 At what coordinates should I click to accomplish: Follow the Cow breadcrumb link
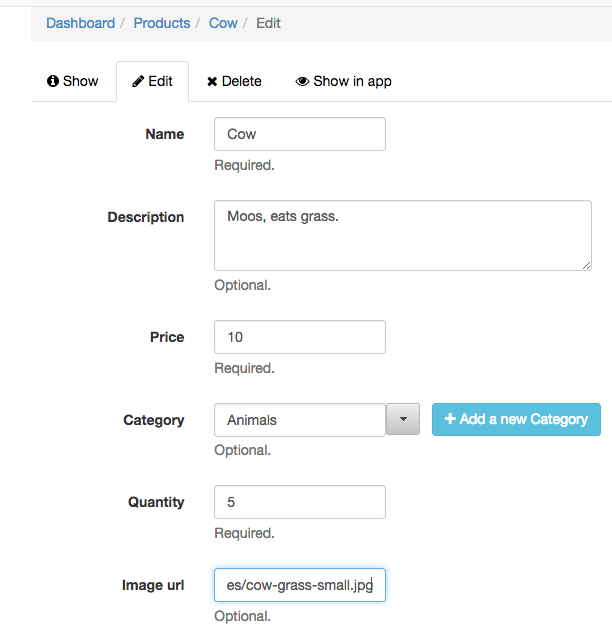click(x=223, y=23)
